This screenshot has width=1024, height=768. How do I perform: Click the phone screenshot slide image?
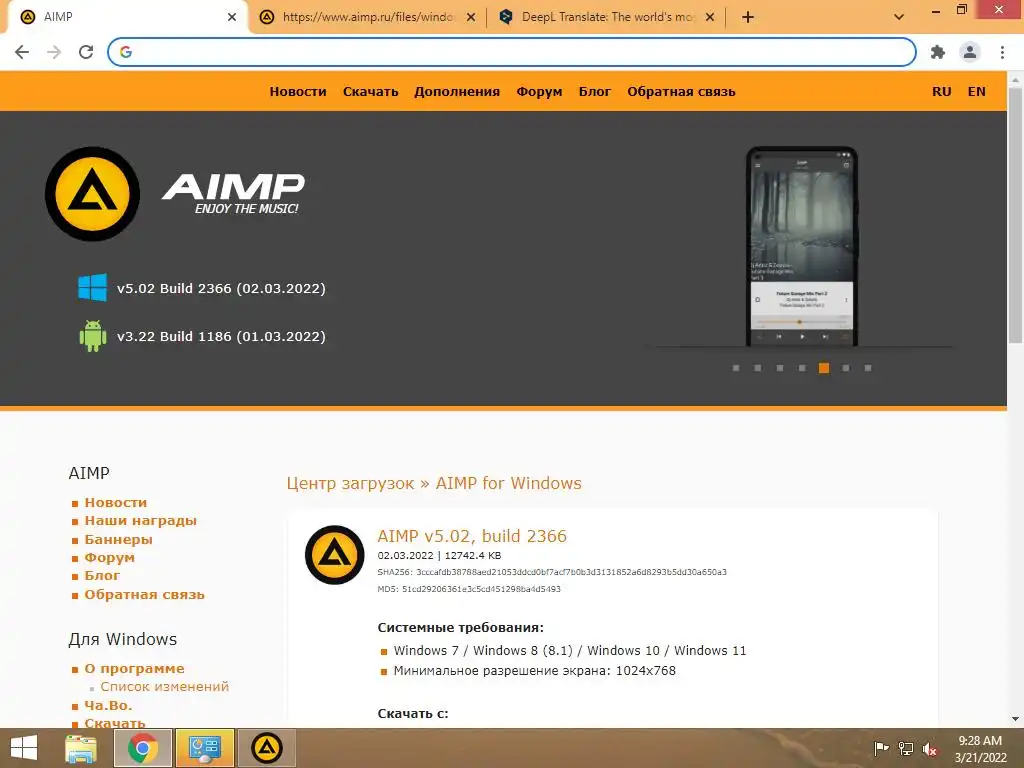click(x=801, y=246)
